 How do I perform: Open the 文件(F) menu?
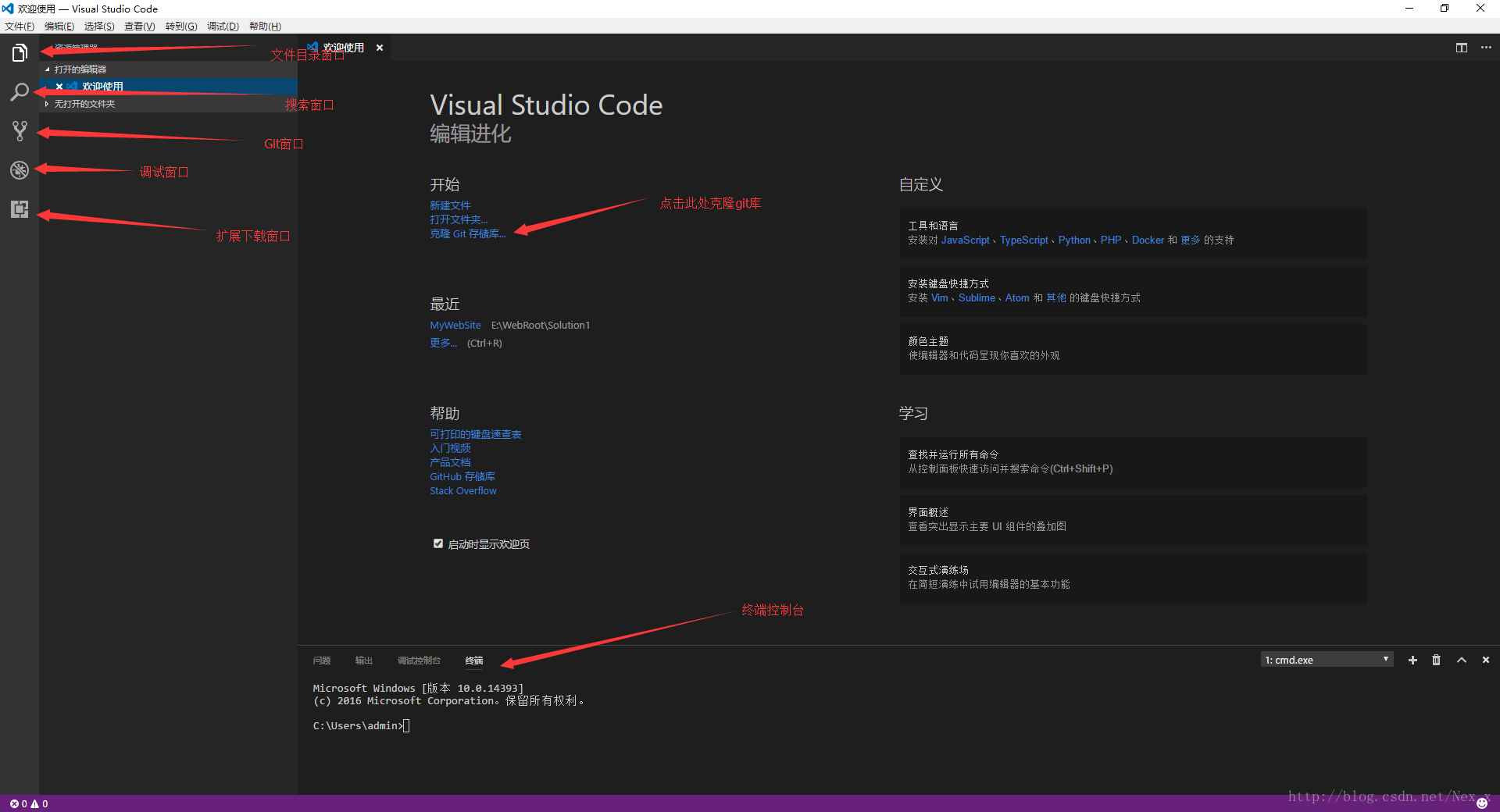tap(20, 27)
